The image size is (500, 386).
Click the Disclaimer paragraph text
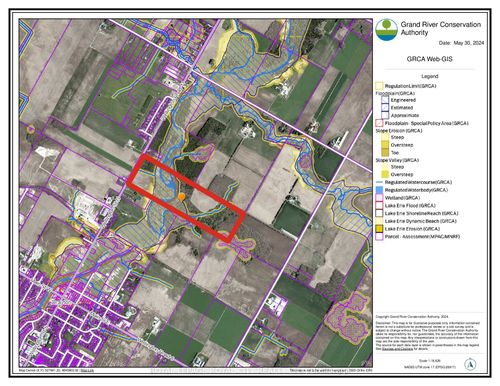point(428,335)
